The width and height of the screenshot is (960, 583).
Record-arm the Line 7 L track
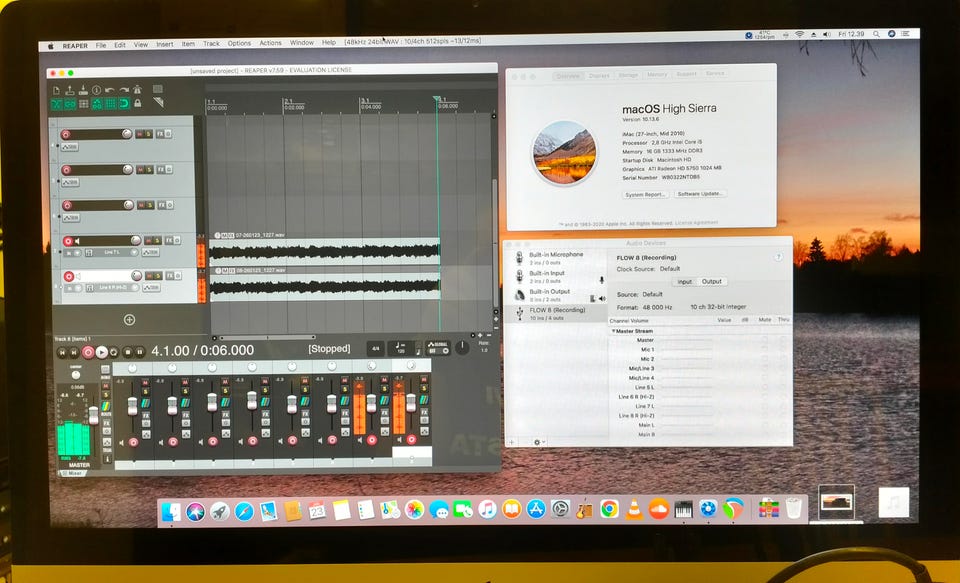pyautogui.click(x=69, y=241)
